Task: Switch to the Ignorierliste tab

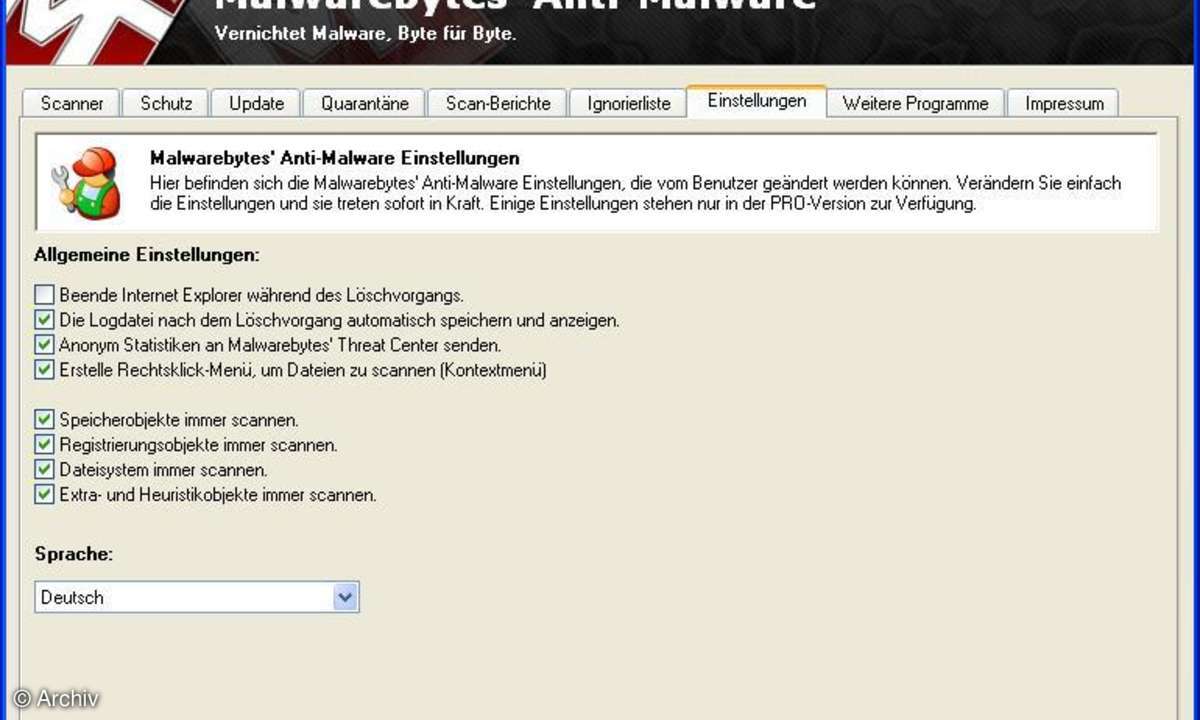Action: point(629,103)
